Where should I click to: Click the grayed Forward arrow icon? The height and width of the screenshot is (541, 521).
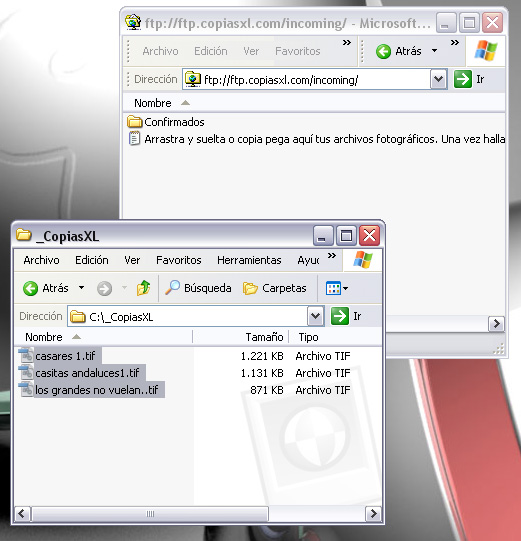[104, 288]
